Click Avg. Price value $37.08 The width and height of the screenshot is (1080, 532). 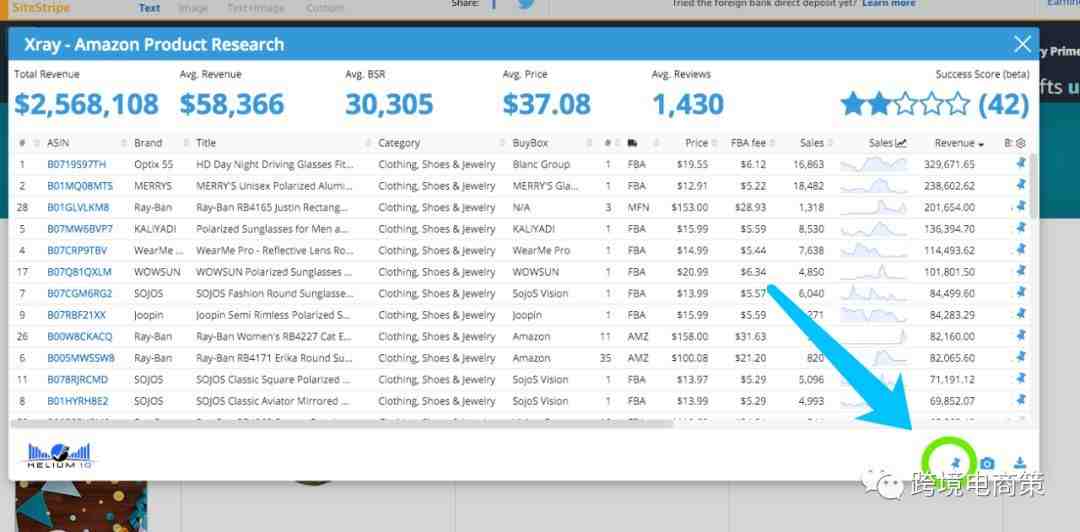pos(547,105)
